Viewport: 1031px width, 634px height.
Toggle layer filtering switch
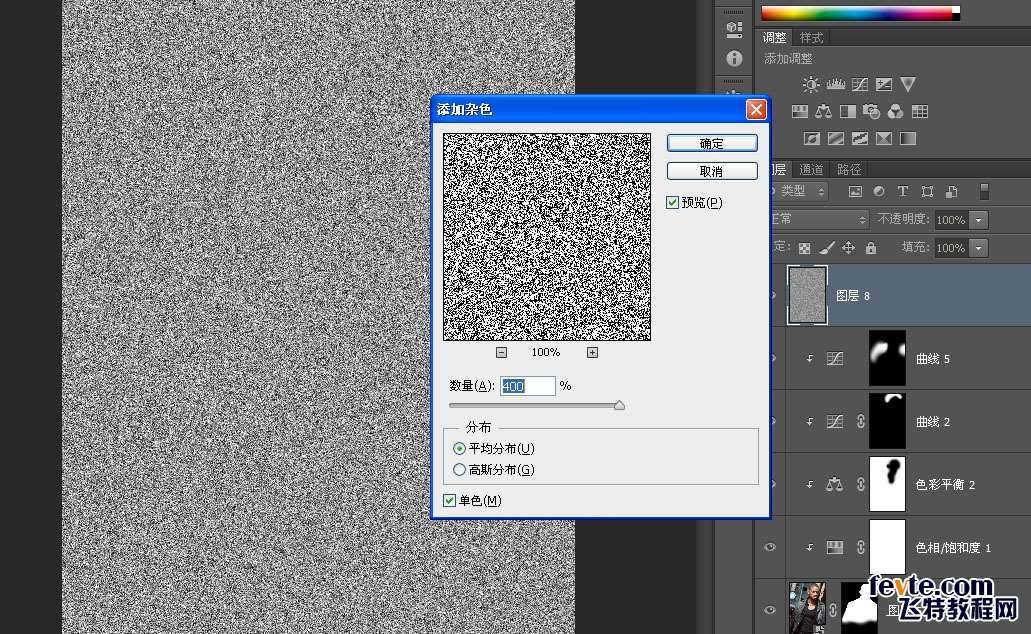tap(984, 191)
